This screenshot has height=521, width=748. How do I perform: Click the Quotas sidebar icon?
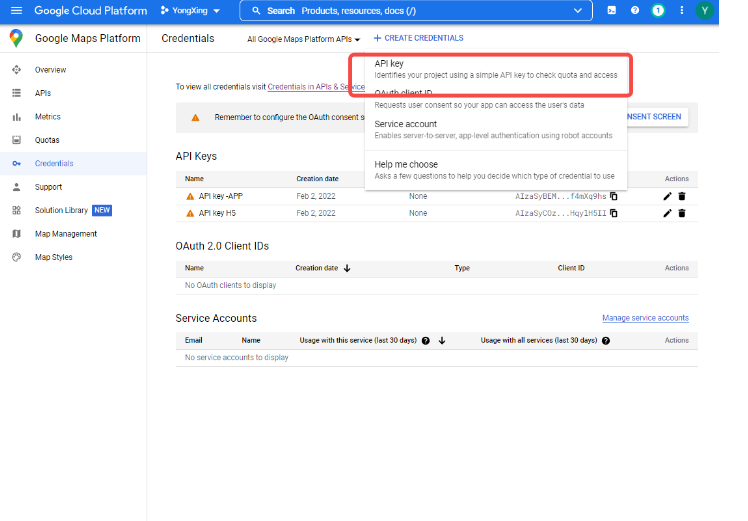17,140
